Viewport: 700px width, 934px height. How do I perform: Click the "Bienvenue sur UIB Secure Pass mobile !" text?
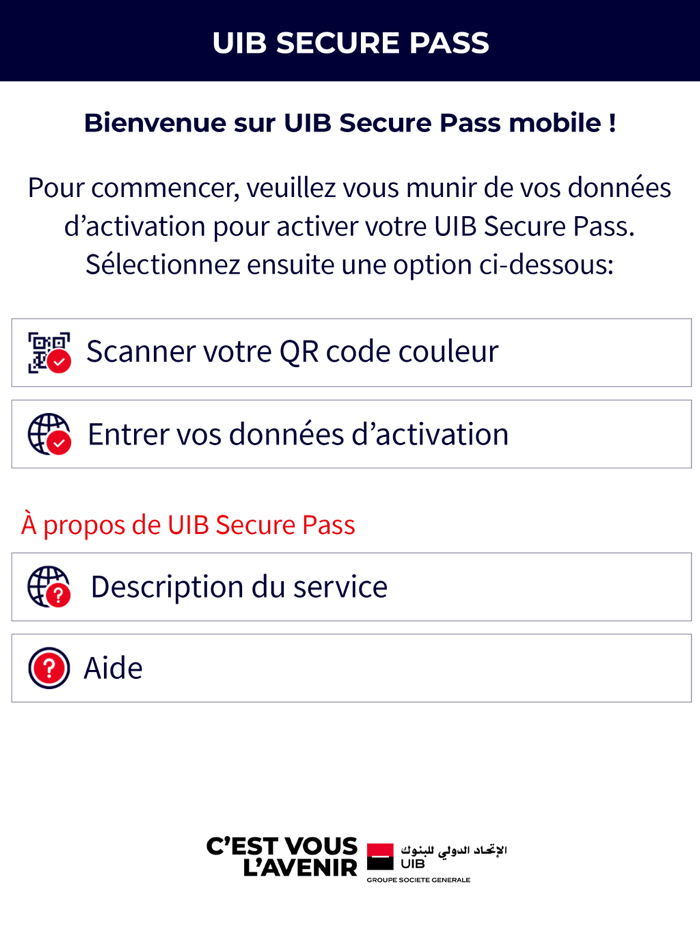pyautogui.click(x=350, y=123)
